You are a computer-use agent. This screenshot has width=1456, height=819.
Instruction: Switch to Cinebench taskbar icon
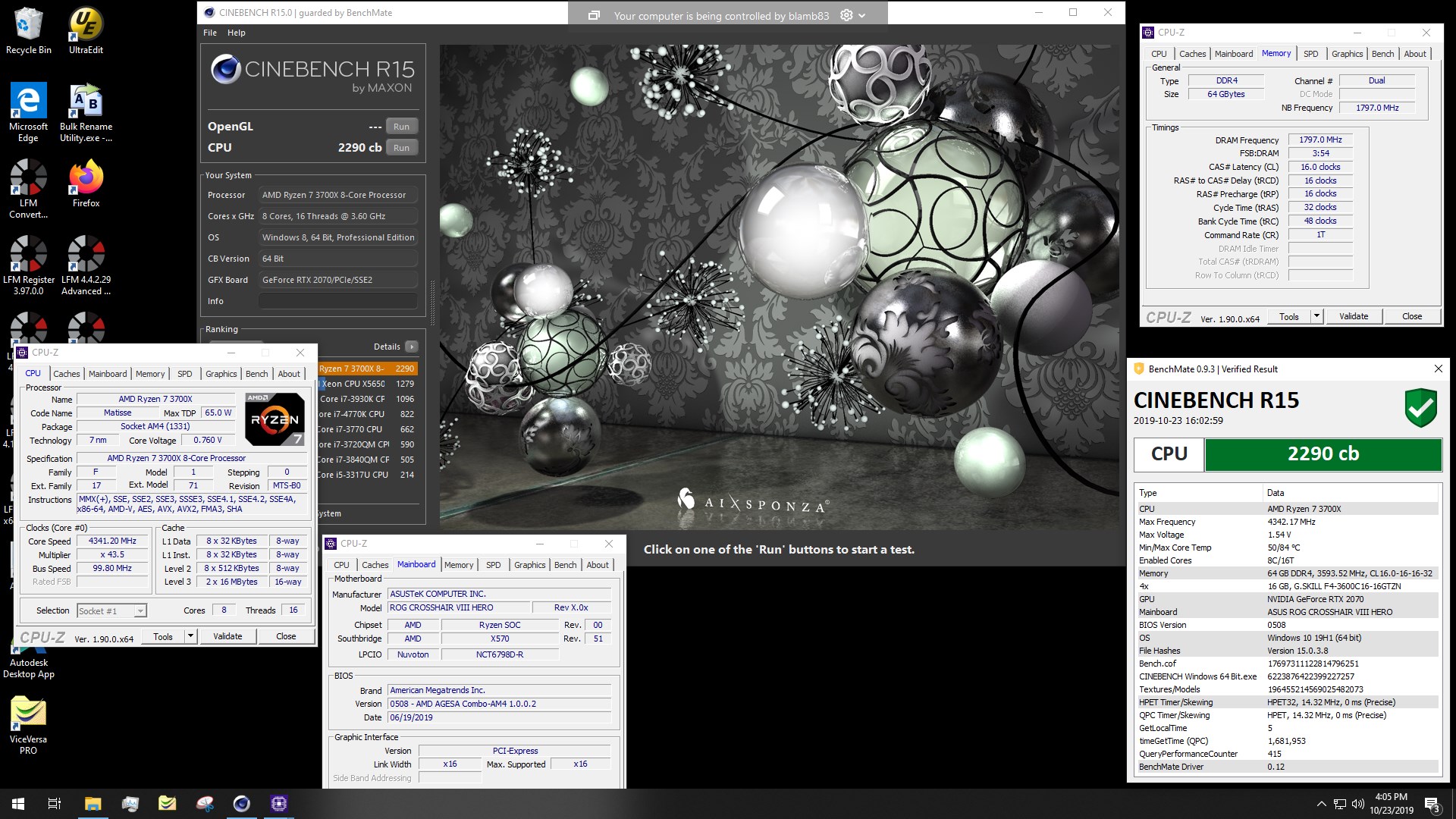241,804
